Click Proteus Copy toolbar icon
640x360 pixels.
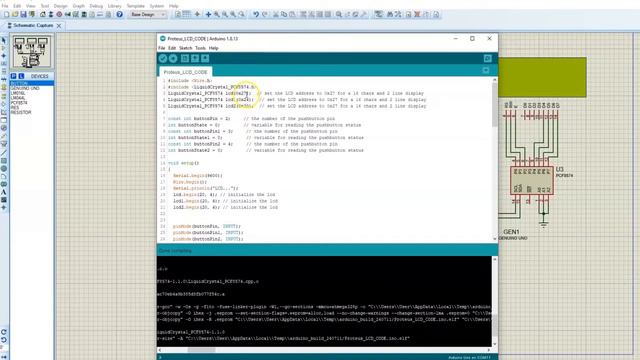click(x=284, y=15)
